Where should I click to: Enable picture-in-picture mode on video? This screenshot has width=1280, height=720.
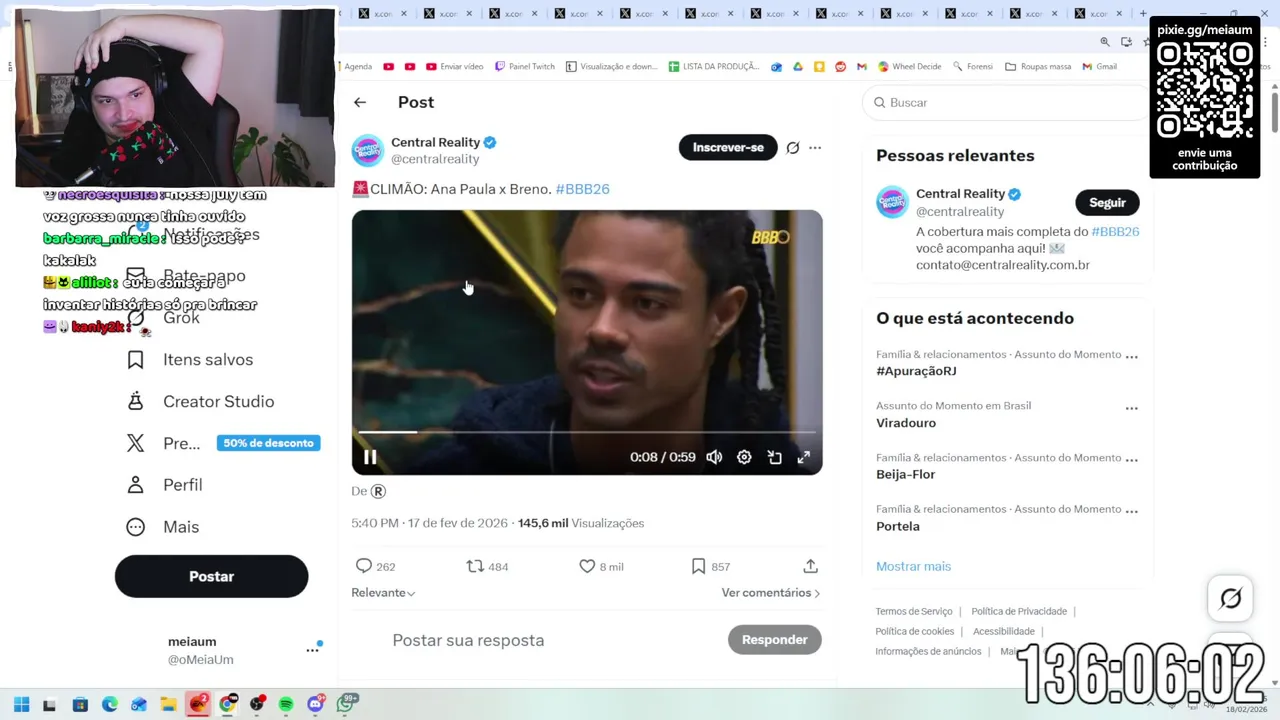click(x=774, y=457)
